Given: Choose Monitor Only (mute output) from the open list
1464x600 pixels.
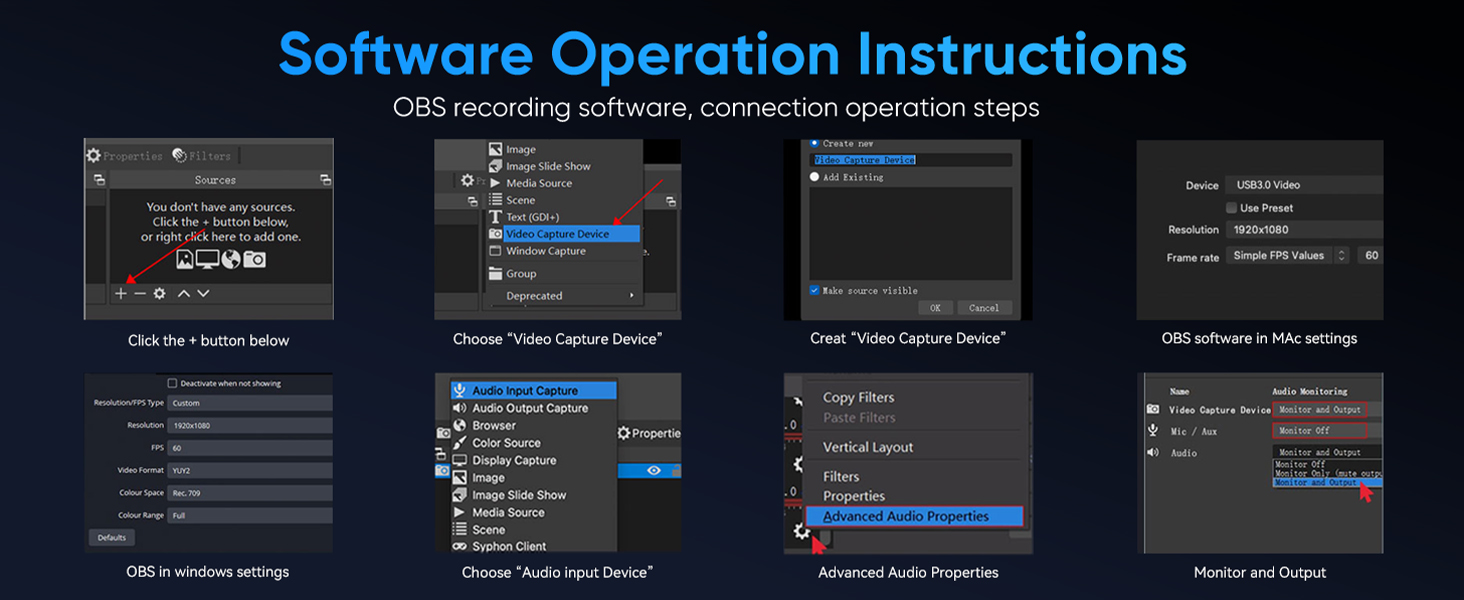Looking at the screenshot, I should pyautogui.click(x=1327, y=474).
